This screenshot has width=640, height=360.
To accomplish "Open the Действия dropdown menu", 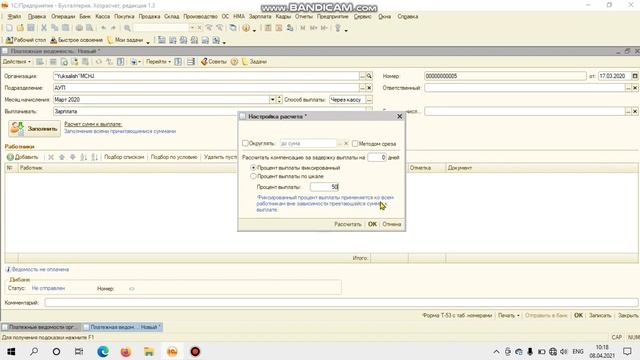I will (17, 62).
